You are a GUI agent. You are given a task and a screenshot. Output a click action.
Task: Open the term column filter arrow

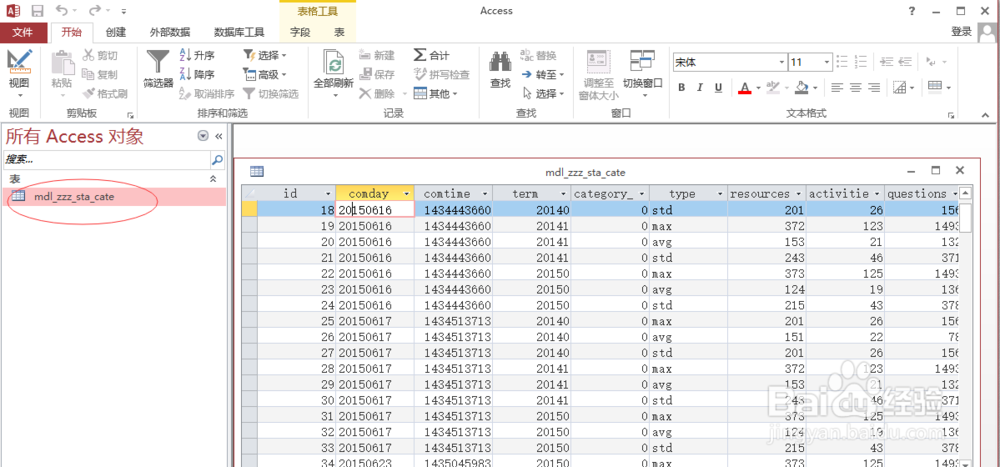click(564, 193)
